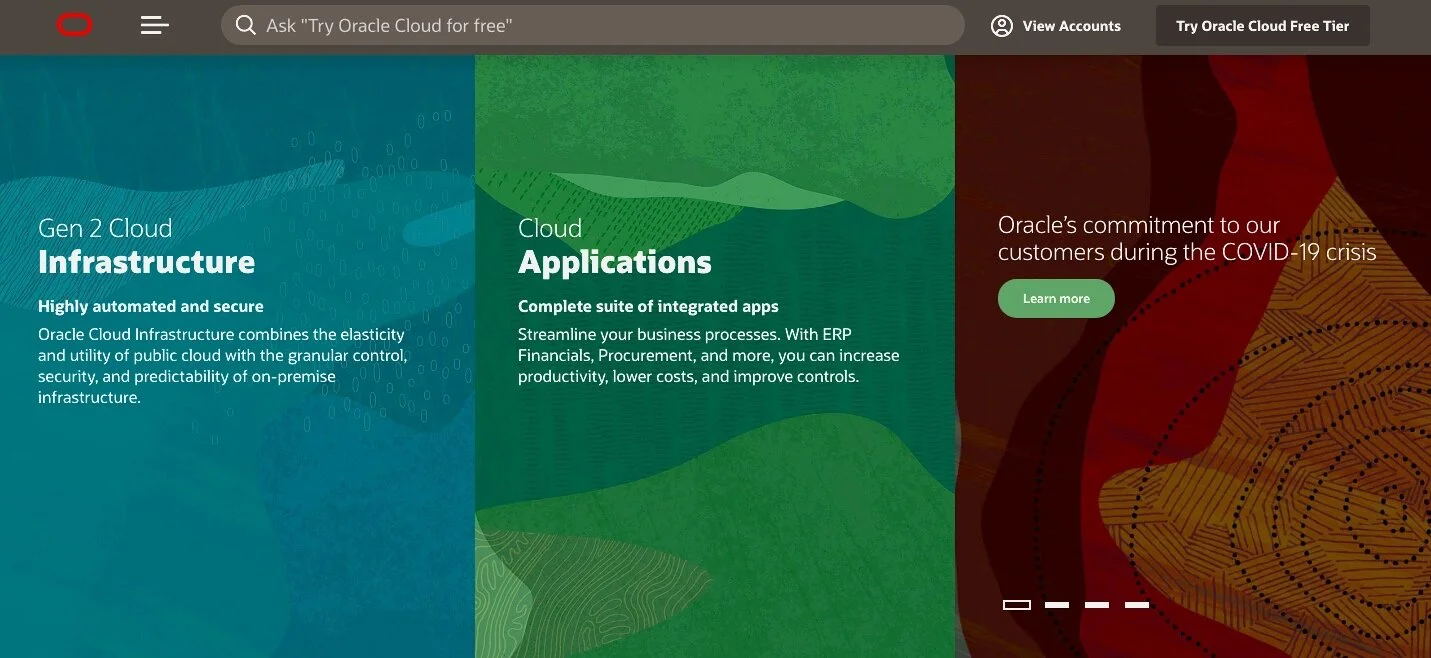This screenshot has width=1431, height=658.
Task: Click 'Complete suite of integrated apps' text
Action: click(648, 306)
